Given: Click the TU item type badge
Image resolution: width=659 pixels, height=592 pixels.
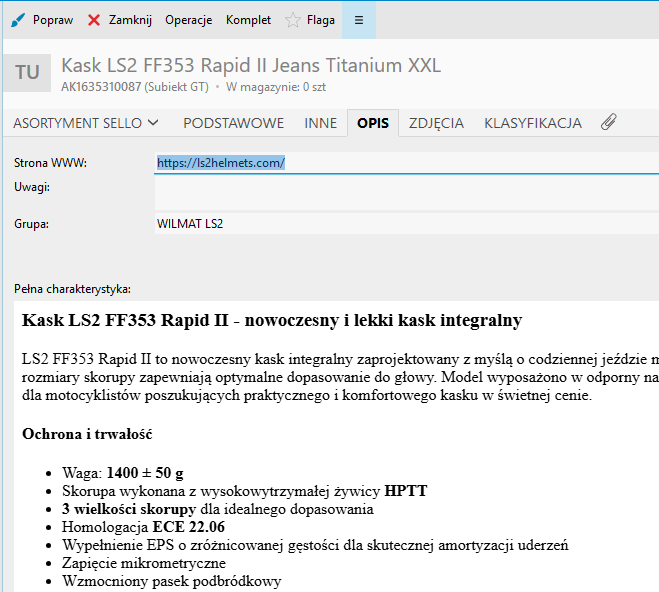Looking at the screenshot, I should point(27,73).
